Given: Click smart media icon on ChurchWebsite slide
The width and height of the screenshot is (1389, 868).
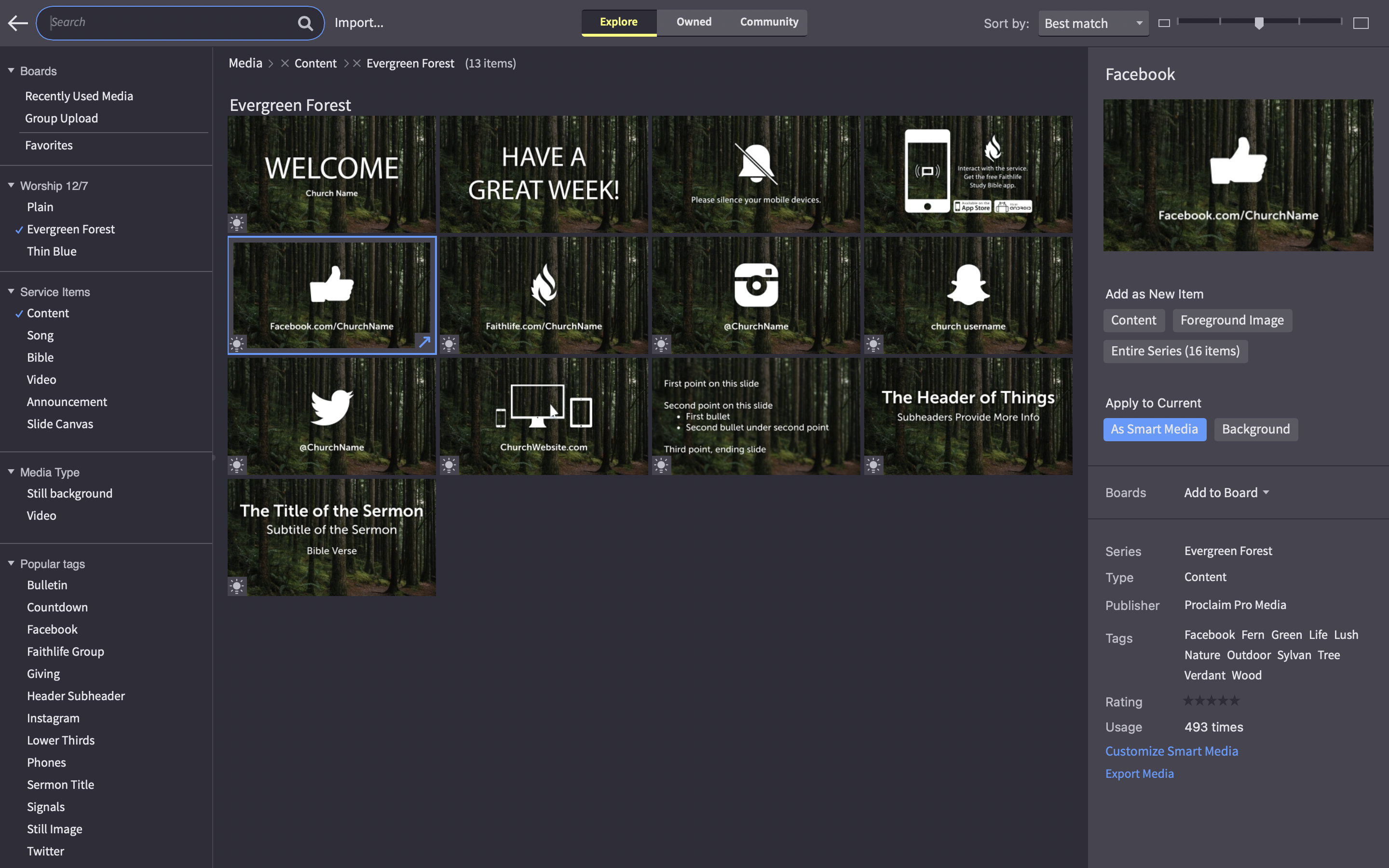Looking at the screenshot, I should coord(449,465).
